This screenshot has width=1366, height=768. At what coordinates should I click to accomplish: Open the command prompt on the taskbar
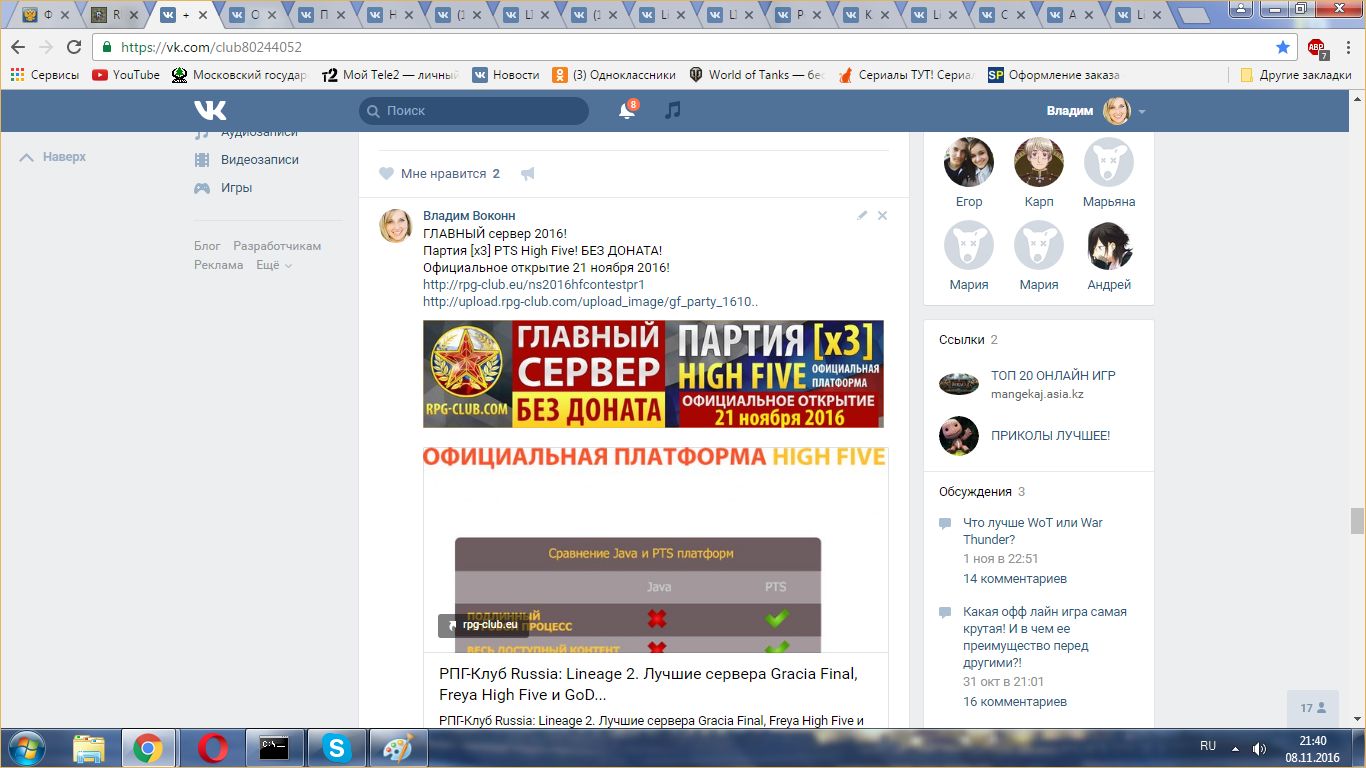click(x=274, y=748)
